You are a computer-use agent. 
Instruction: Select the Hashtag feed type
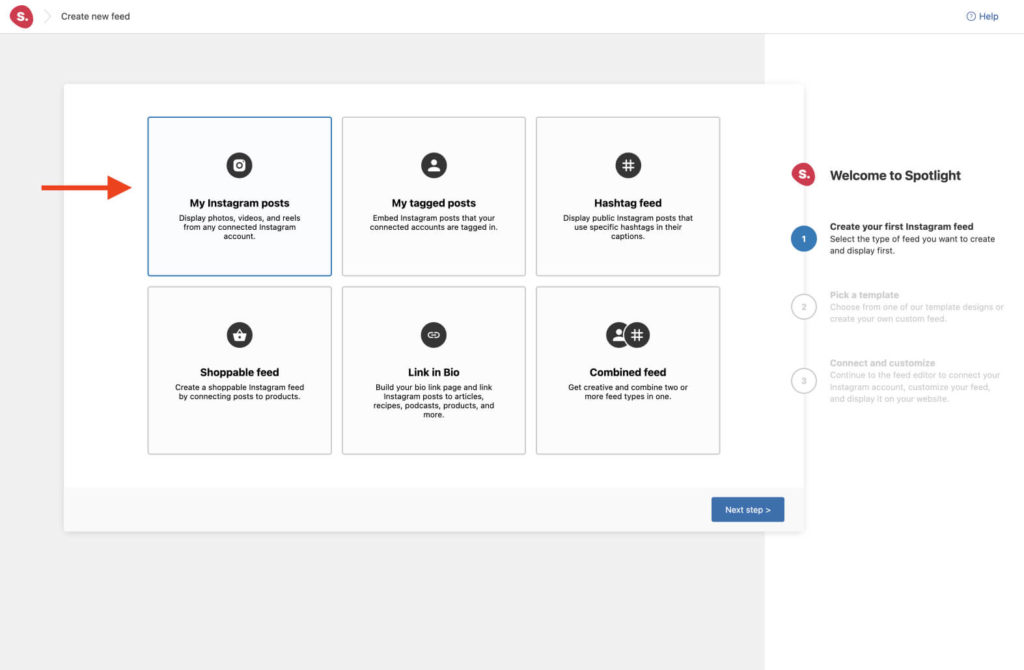[x=628, y=196]
